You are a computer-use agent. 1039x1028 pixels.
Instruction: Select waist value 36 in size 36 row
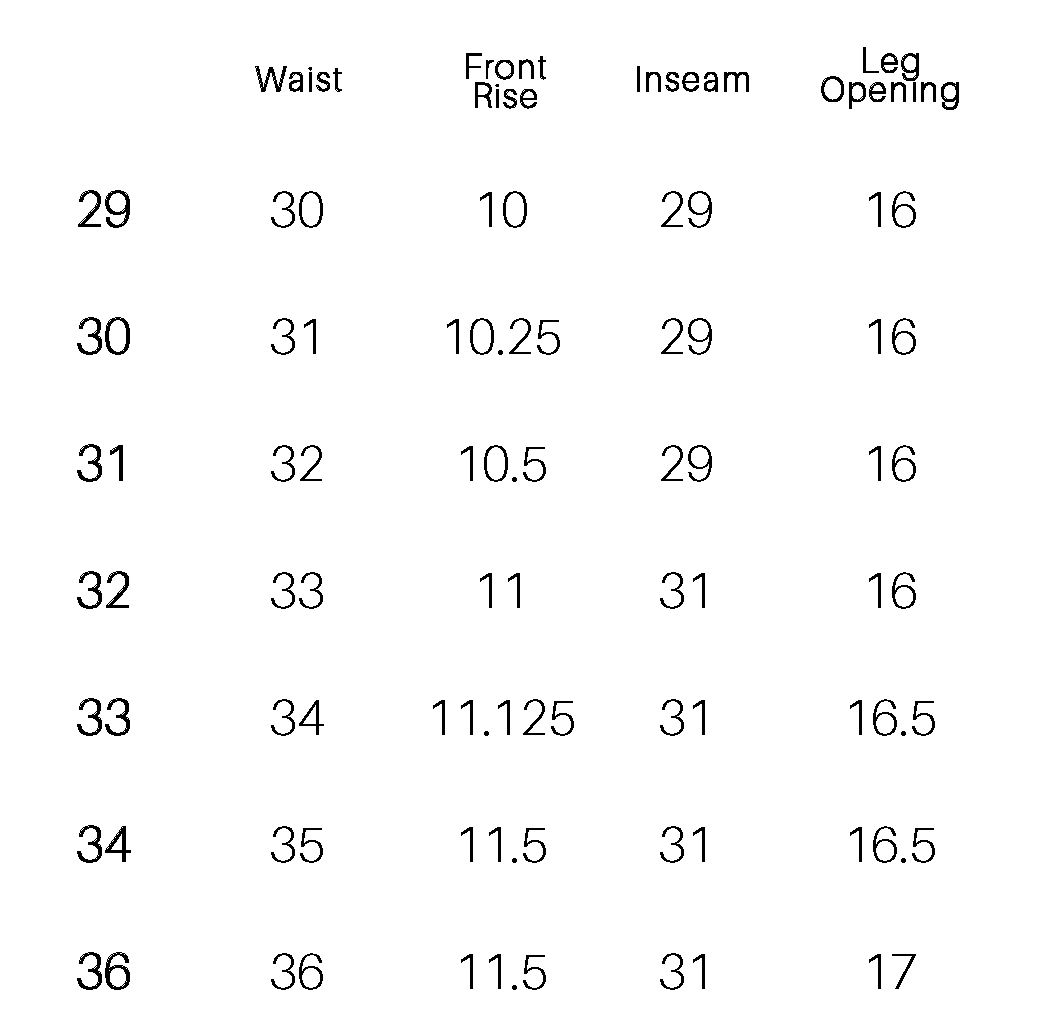pos(297,973)
